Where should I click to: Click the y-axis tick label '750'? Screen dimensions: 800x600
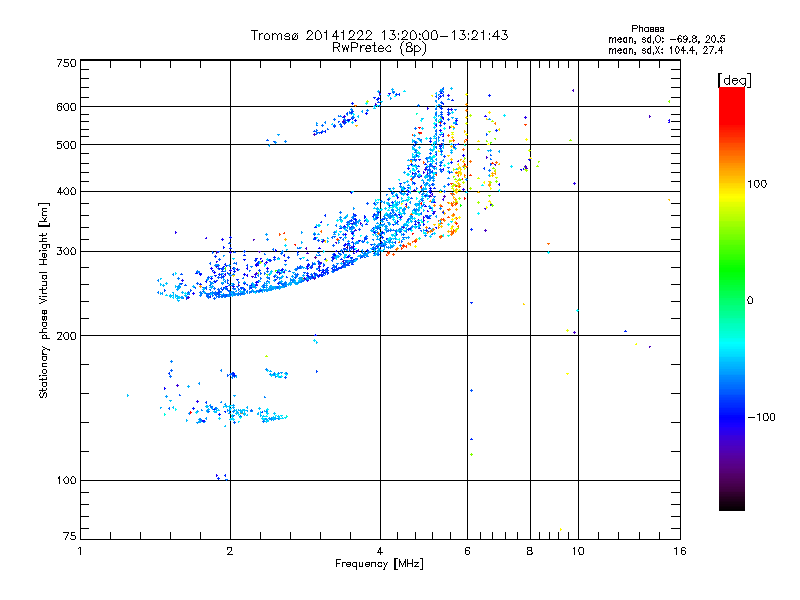point(67,63)
